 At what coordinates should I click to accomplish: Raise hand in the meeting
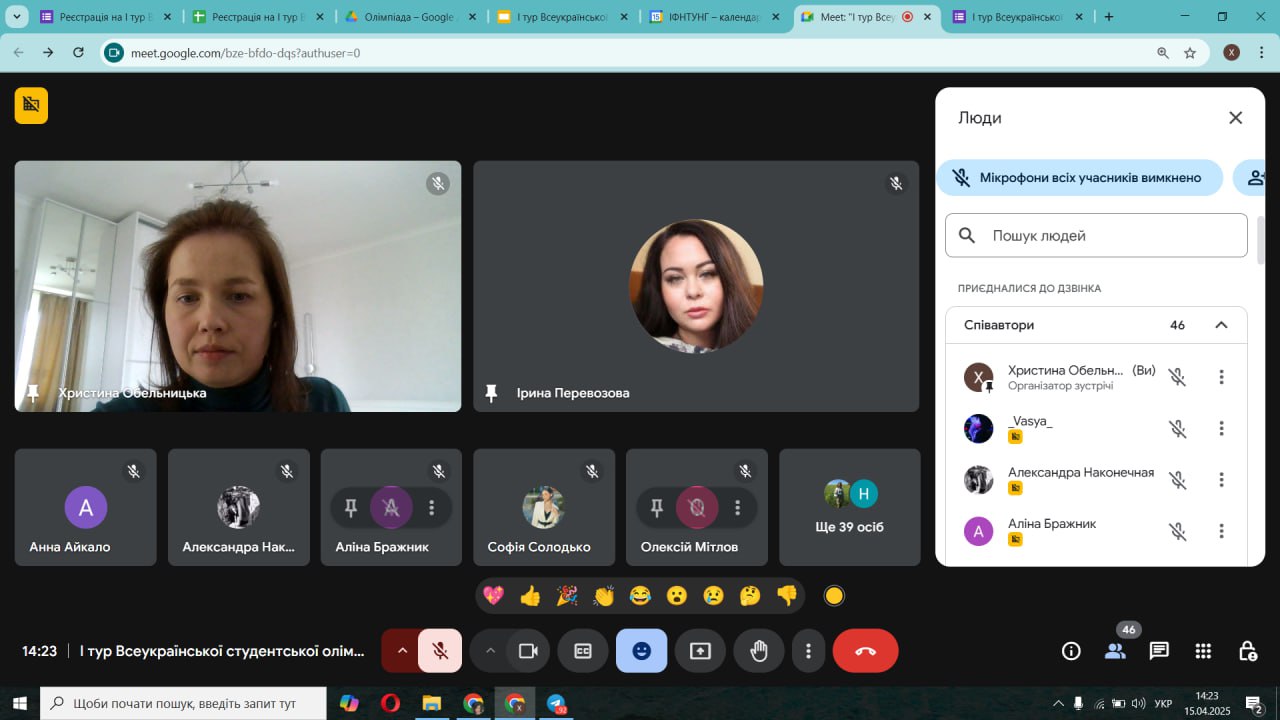tap(759, 651)
